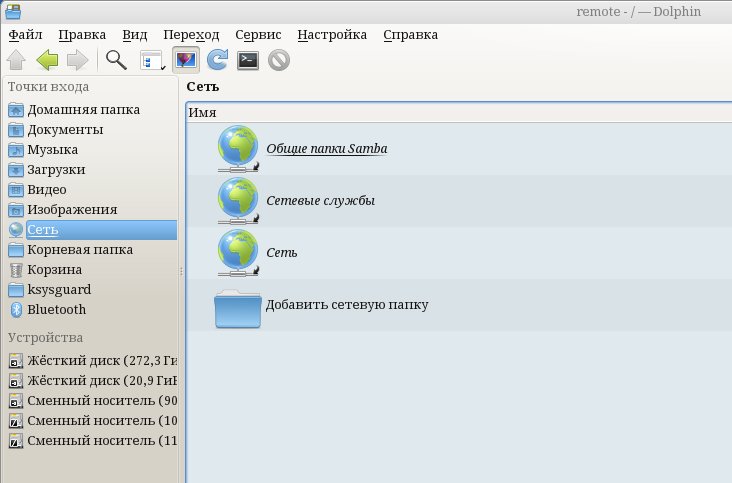Click the Сменный носитель (90 drive icon
This screenshot has height=483, width=732.
(16, 401)
